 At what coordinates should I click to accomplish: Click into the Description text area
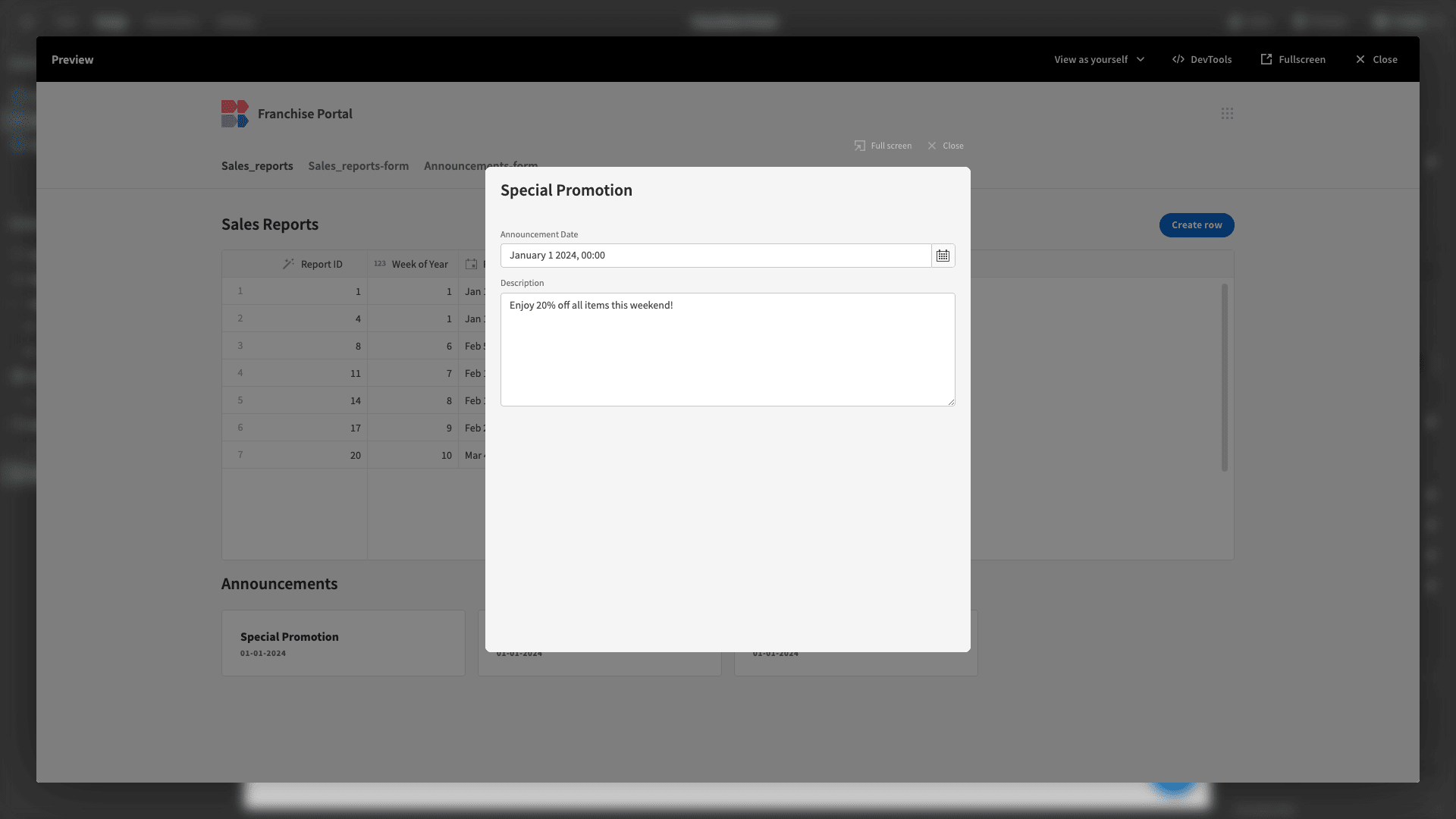[x=727, y=350]
